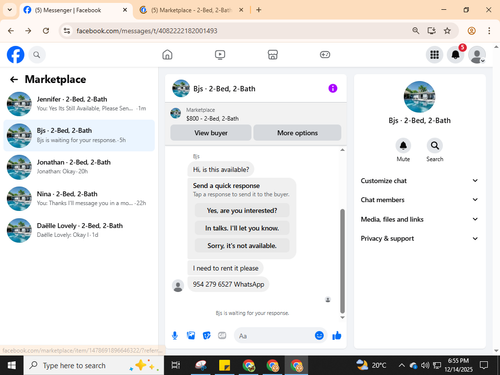Open the weather 20°C taskbar widget
Viewport: 500px width, 375px height.
pos(371,365)
